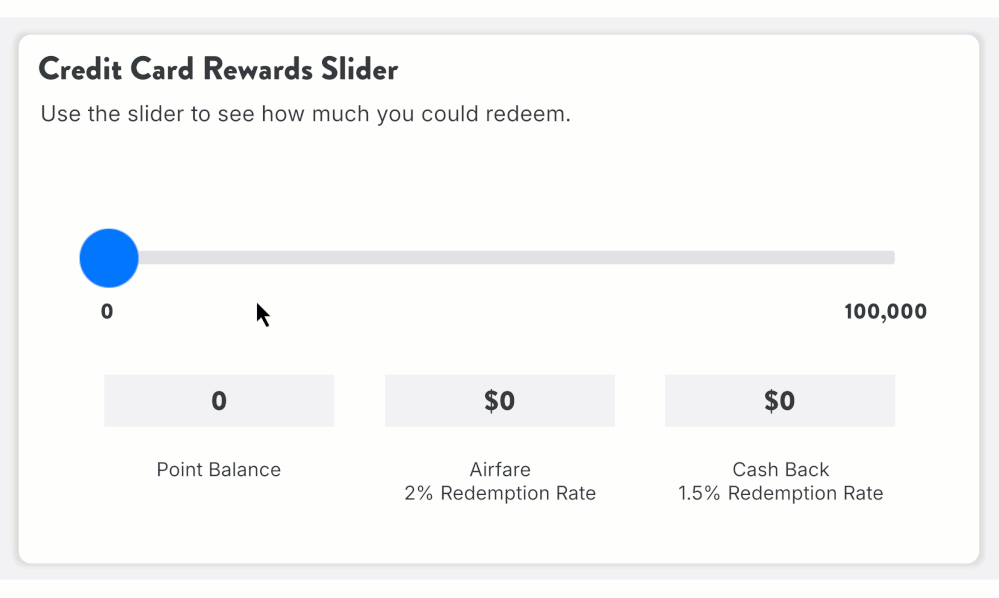Click the "Cash Back" label
The image size is (999, 598).
(780, 470)
